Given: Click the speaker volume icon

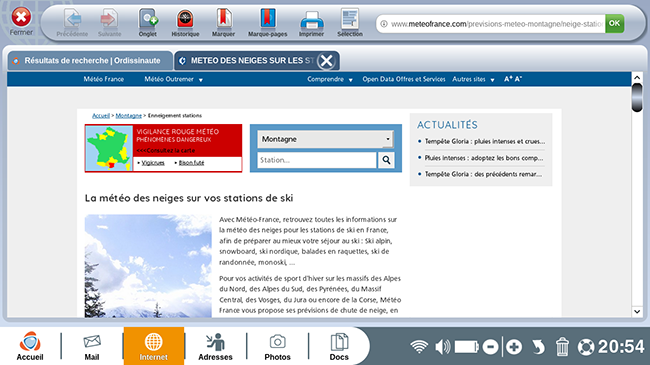Looking at the screenshot, I should point(443,347).
